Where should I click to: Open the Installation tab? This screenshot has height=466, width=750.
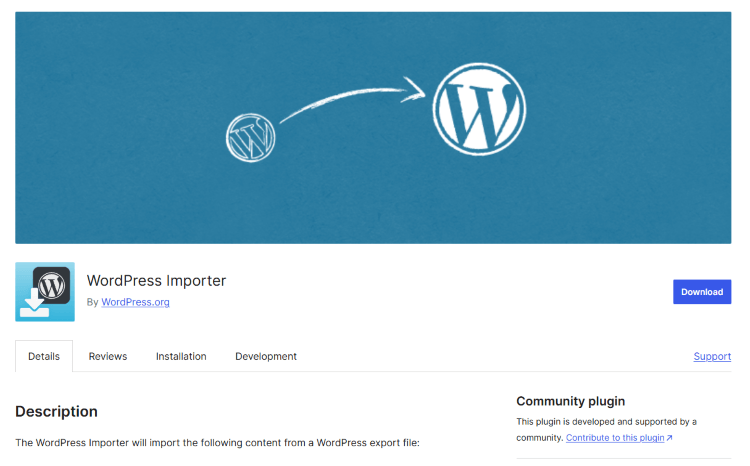tap(181, 356)
